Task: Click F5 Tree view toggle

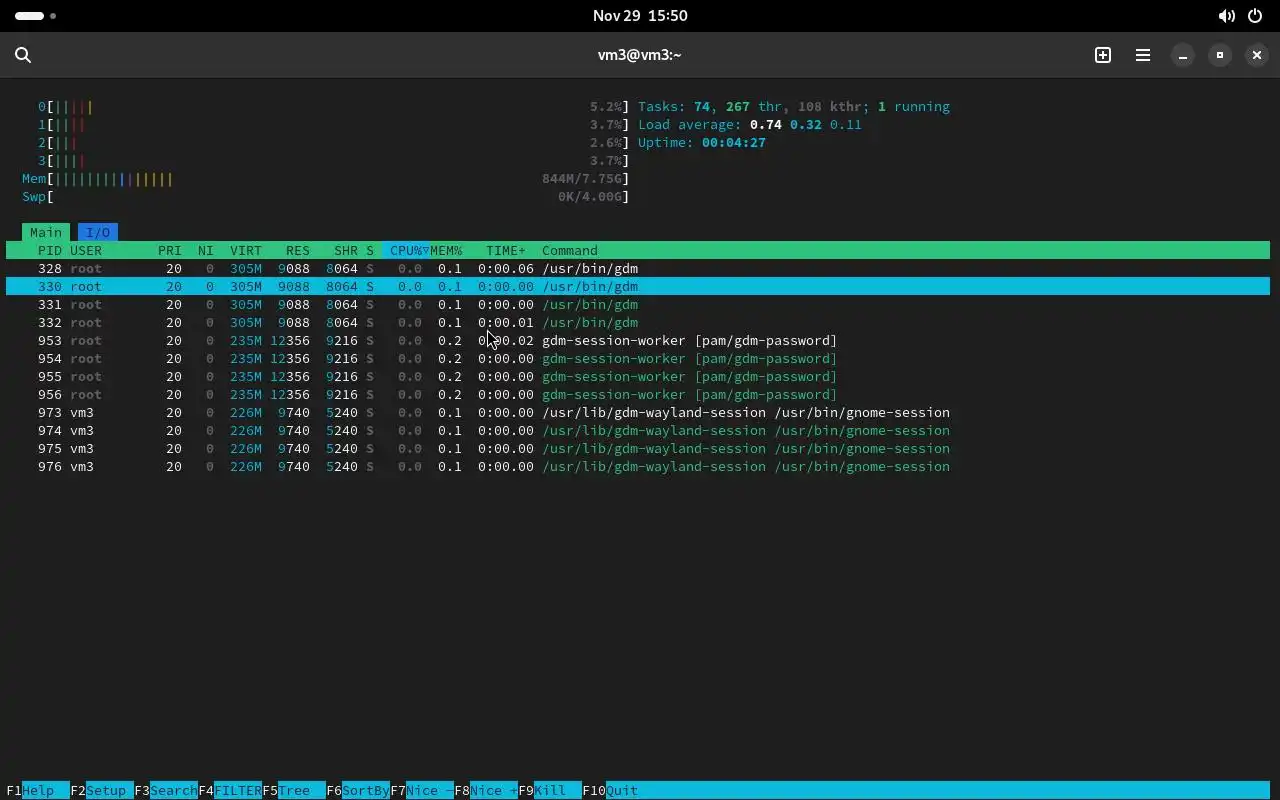Action: (x=294, y=790)
